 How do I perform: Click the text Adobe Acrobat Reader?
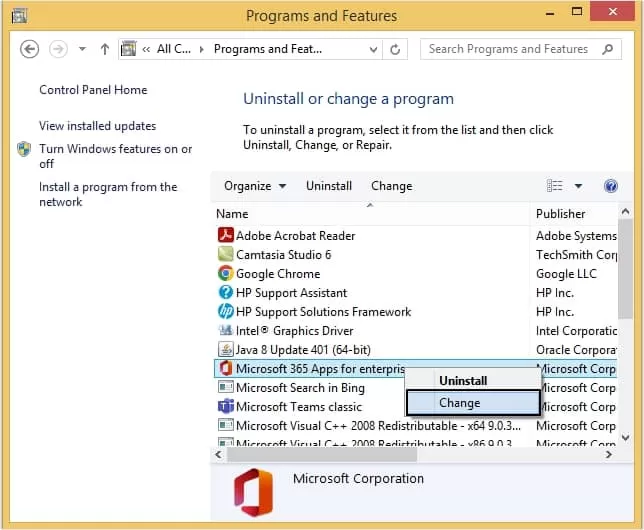[x=295, y=236]
